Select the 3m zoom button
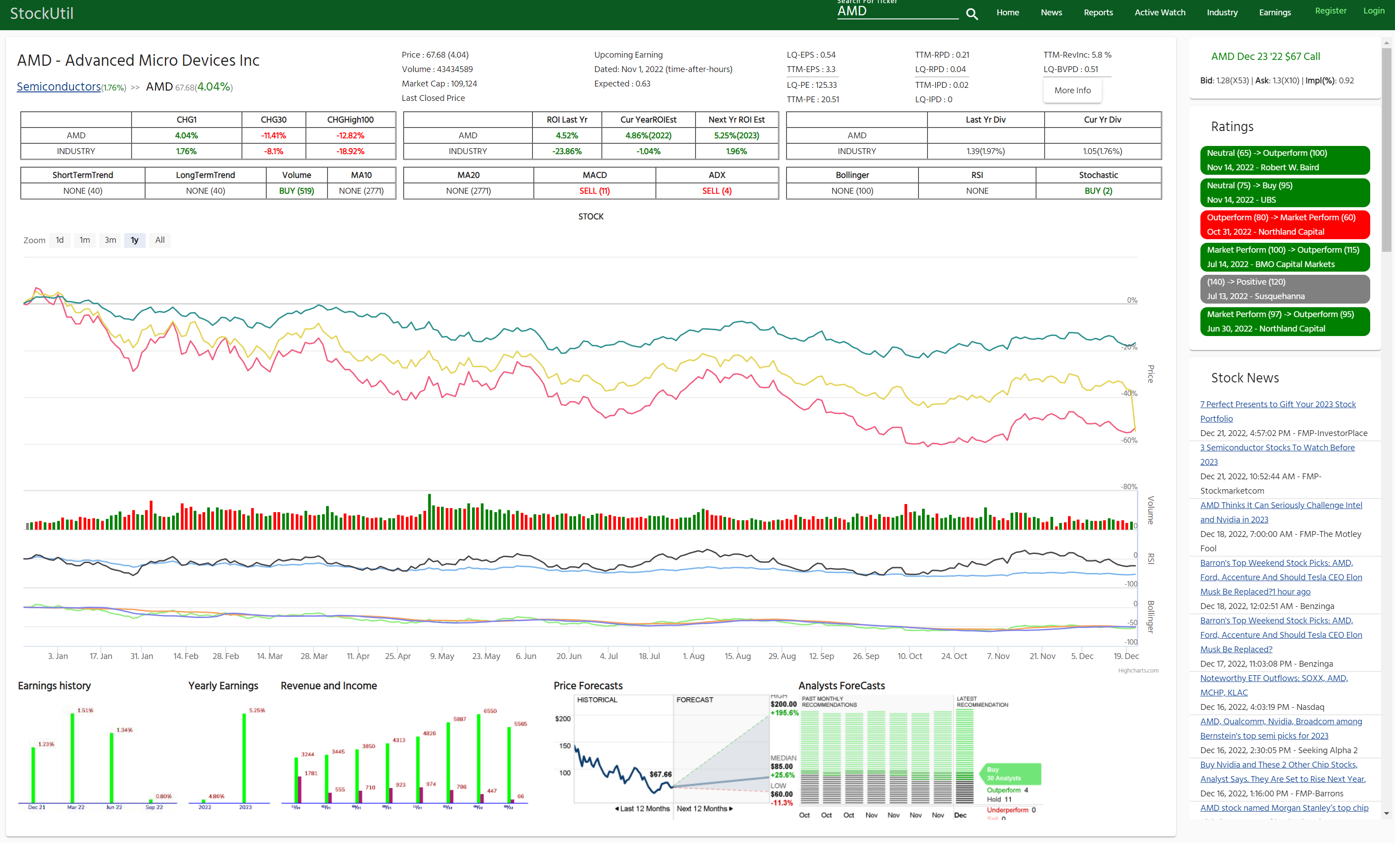This screenshot has width=1395, height=868. [x=110, y=240]
